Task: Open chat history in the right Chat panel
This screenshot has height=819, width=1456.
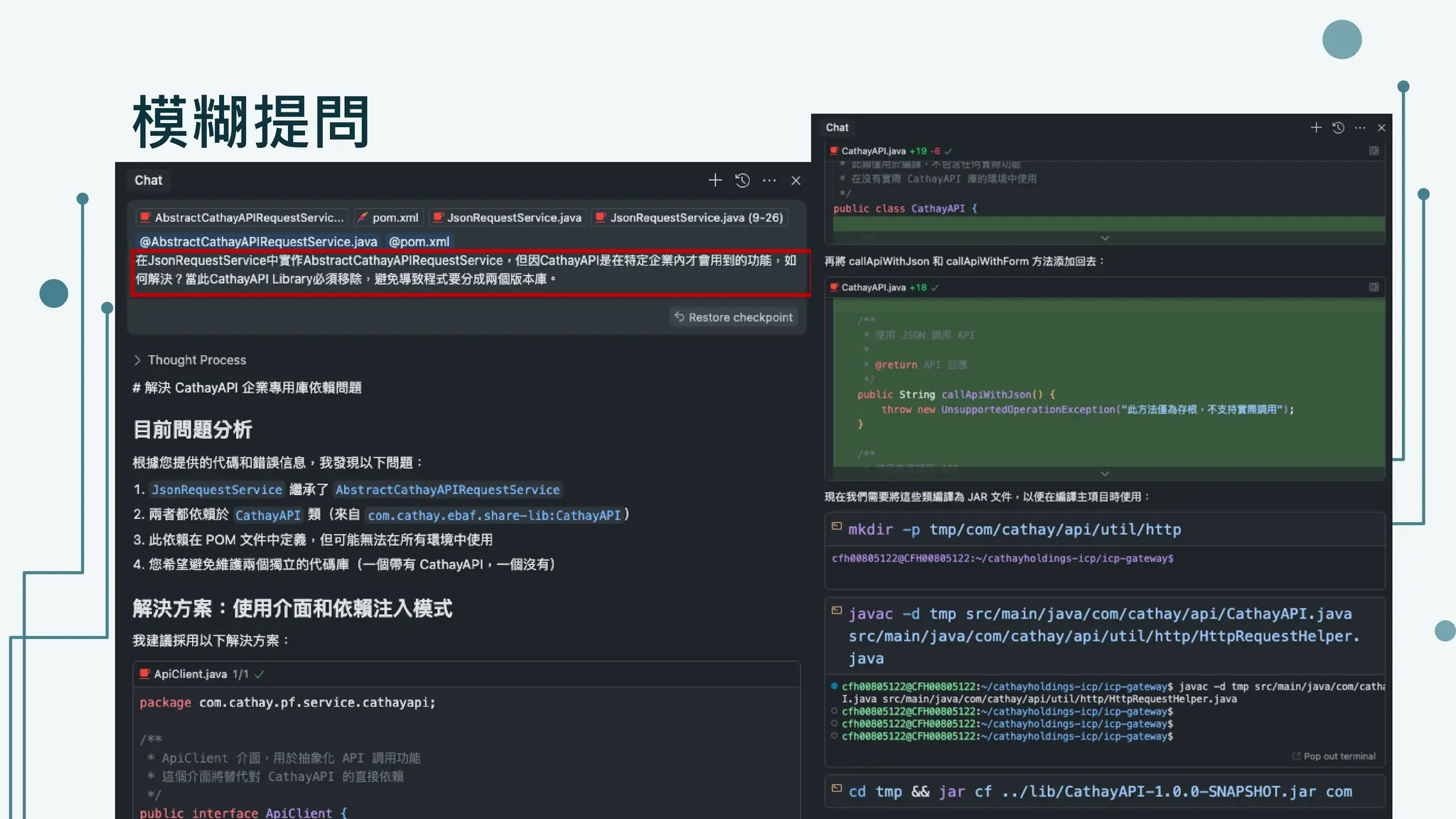Action: [1338, 127]
